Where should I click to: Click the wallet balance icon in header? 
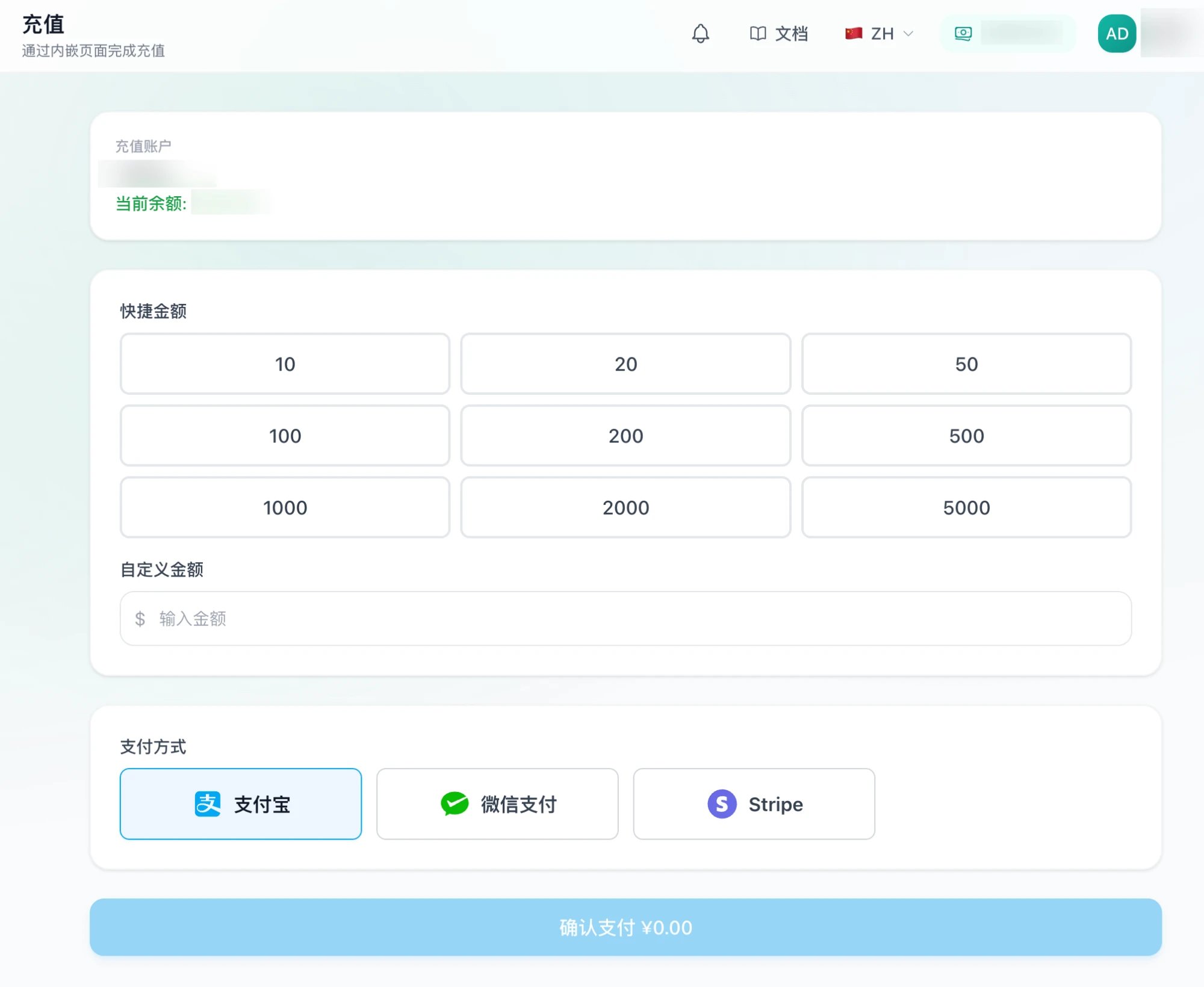[963, 34]
